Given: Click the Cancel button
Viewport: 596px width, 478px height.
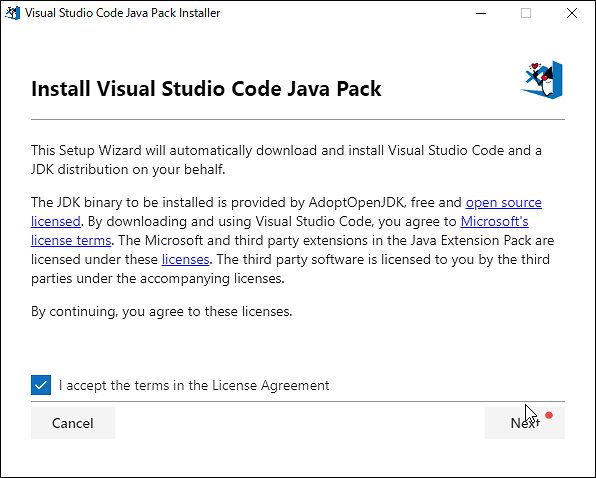Looking at the screenshot, I should tap(73, 423).
